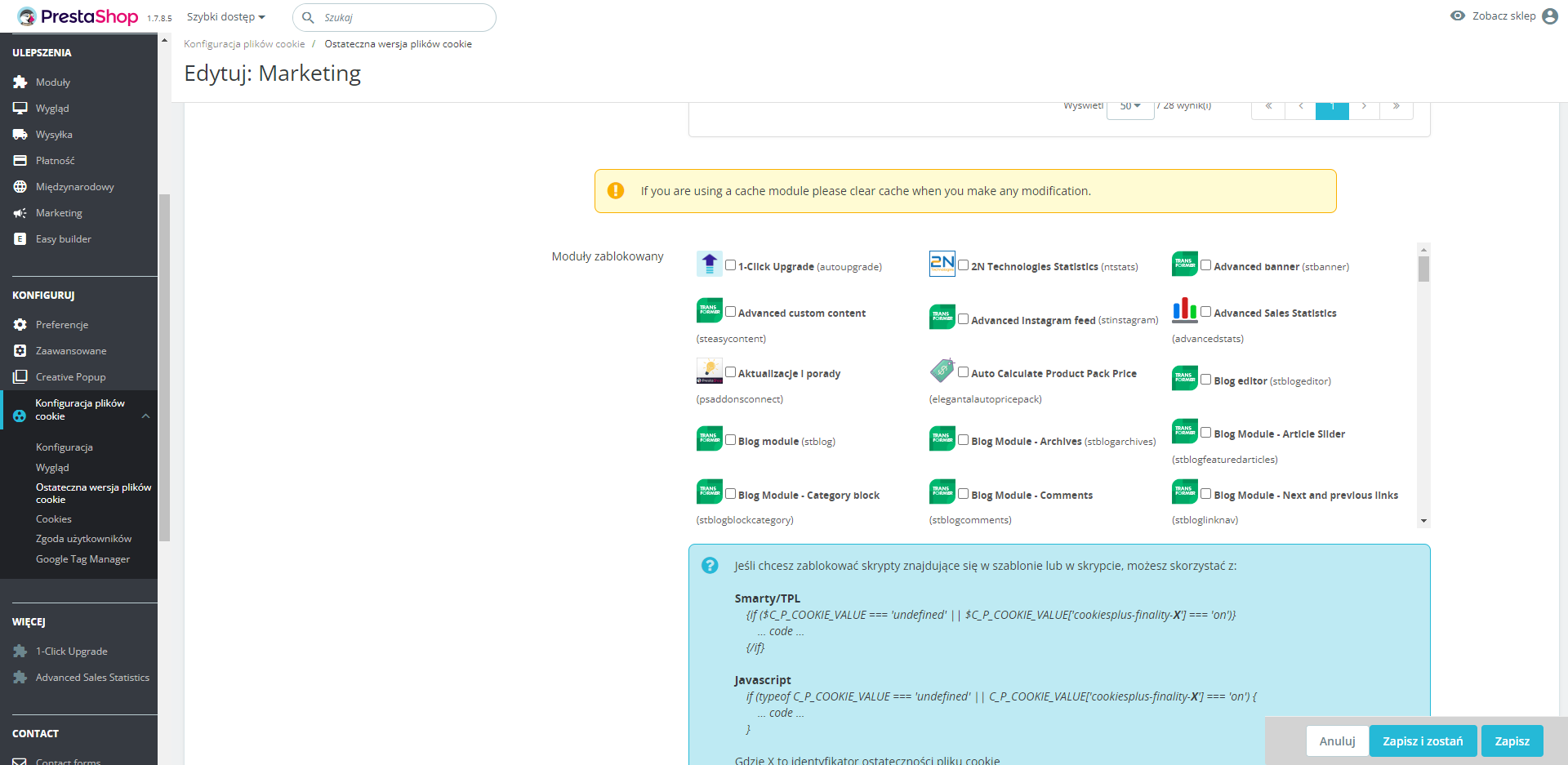Click the Advanced Sales Statistics sidebar icon
Image resolution: width=1568 pixels, height=765 pixels.
20,678
